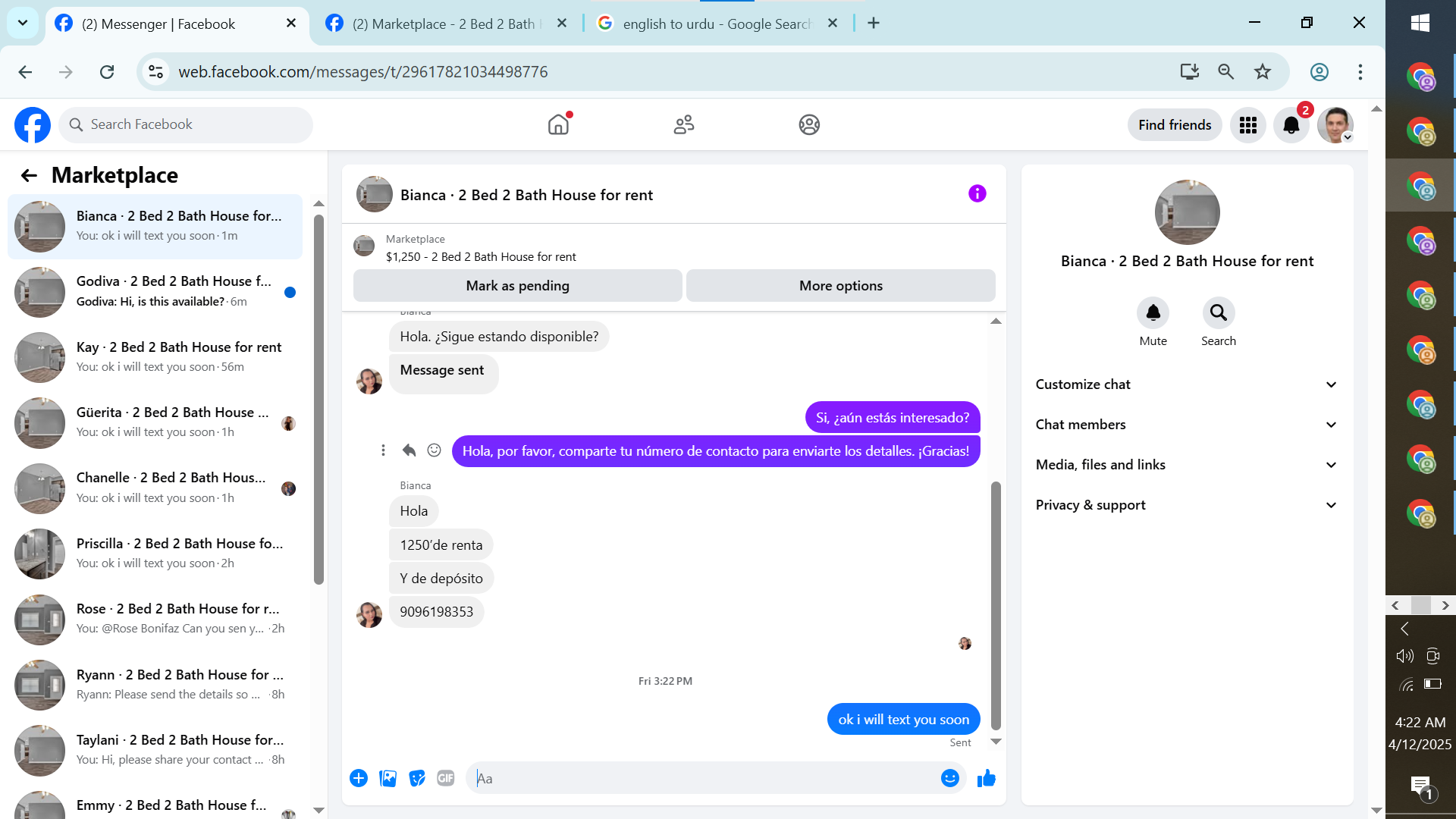Reply to the contact number request message
The width and height of the screenshot is (1456, 819).
coord(409,450)
